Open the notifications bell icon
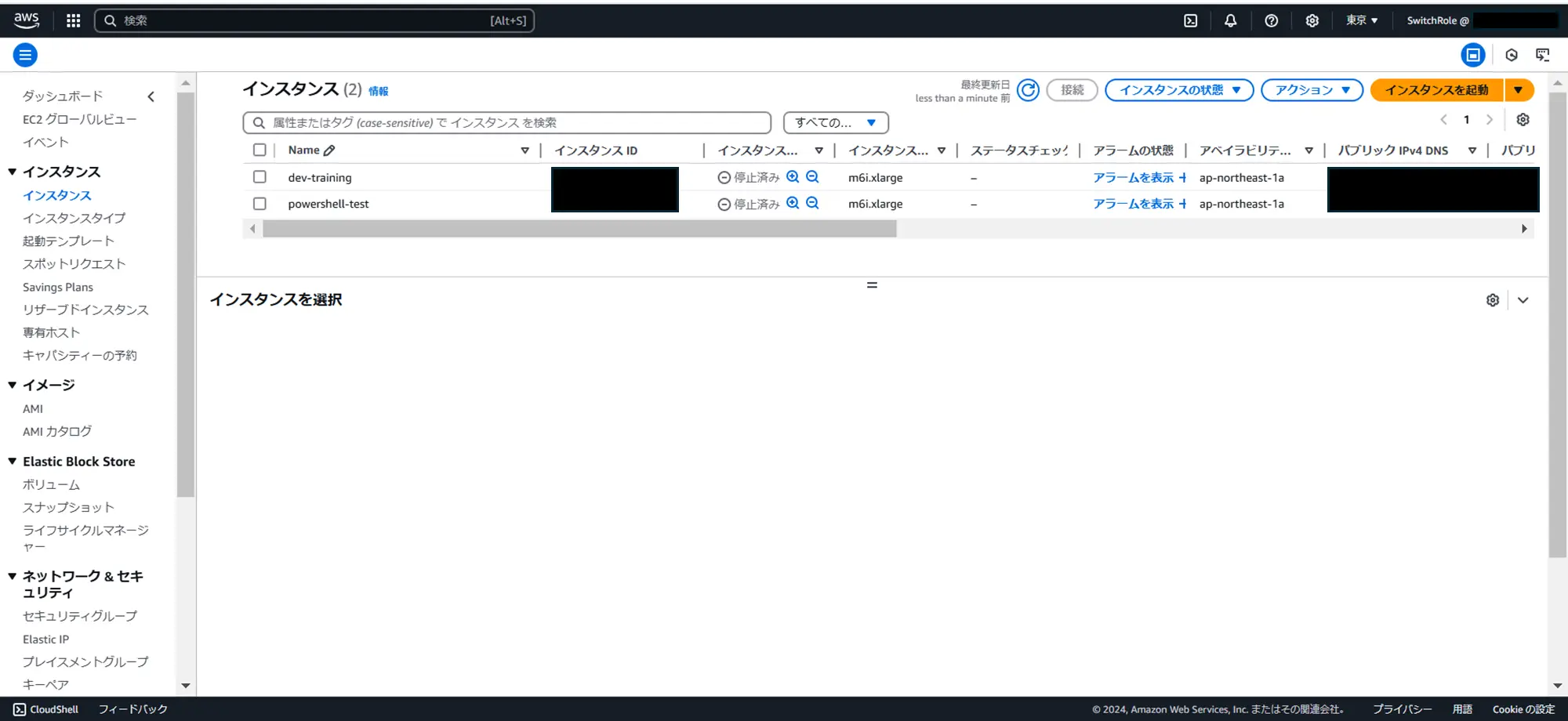This screenshot has height=721, width=1568. 1231,20
